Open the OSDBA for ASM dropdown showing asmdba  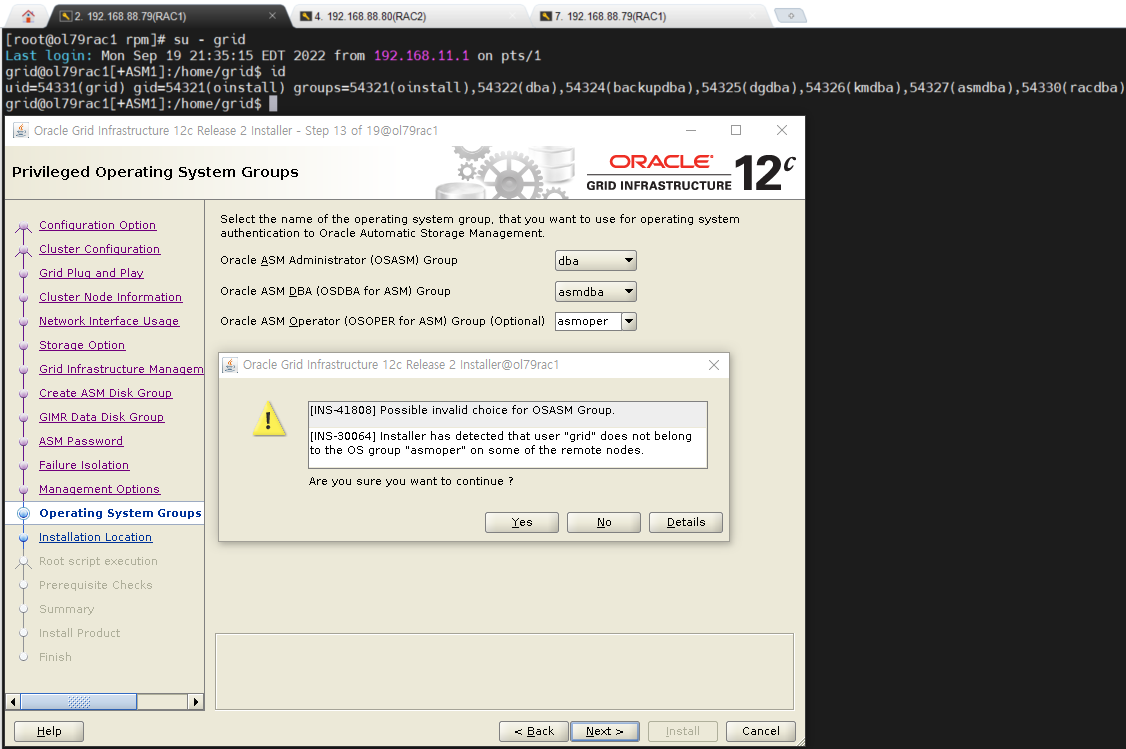595,292
